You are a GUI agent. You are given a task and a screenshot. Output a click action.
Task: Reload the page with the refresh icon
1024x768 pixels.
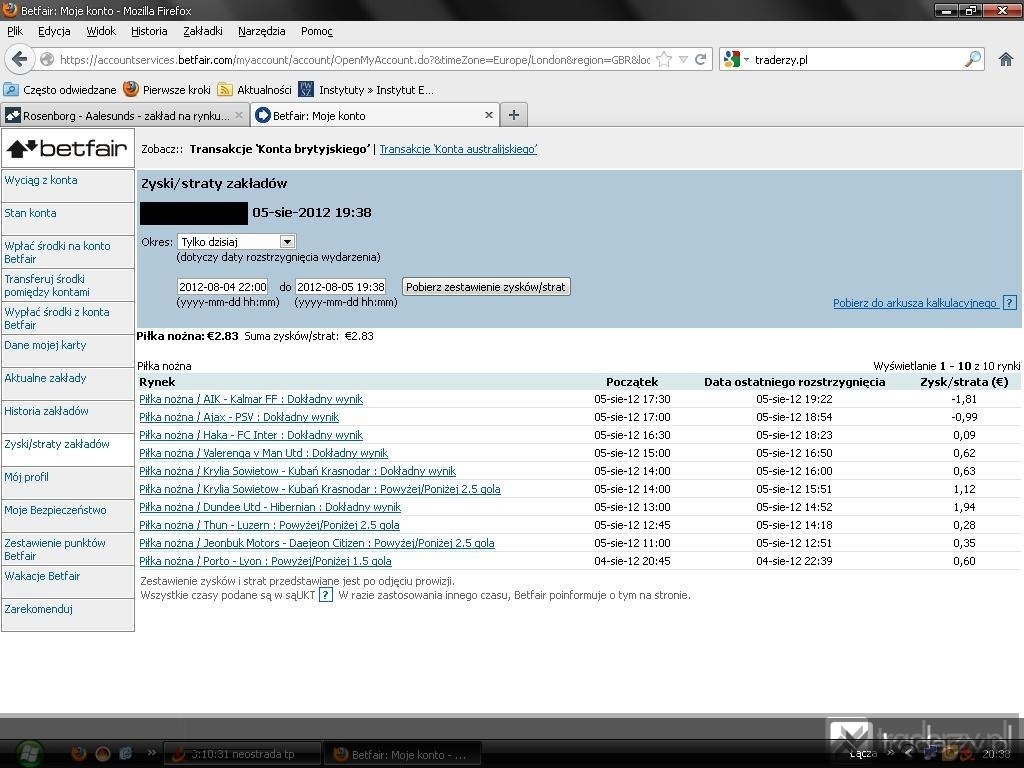pos(701,59)
